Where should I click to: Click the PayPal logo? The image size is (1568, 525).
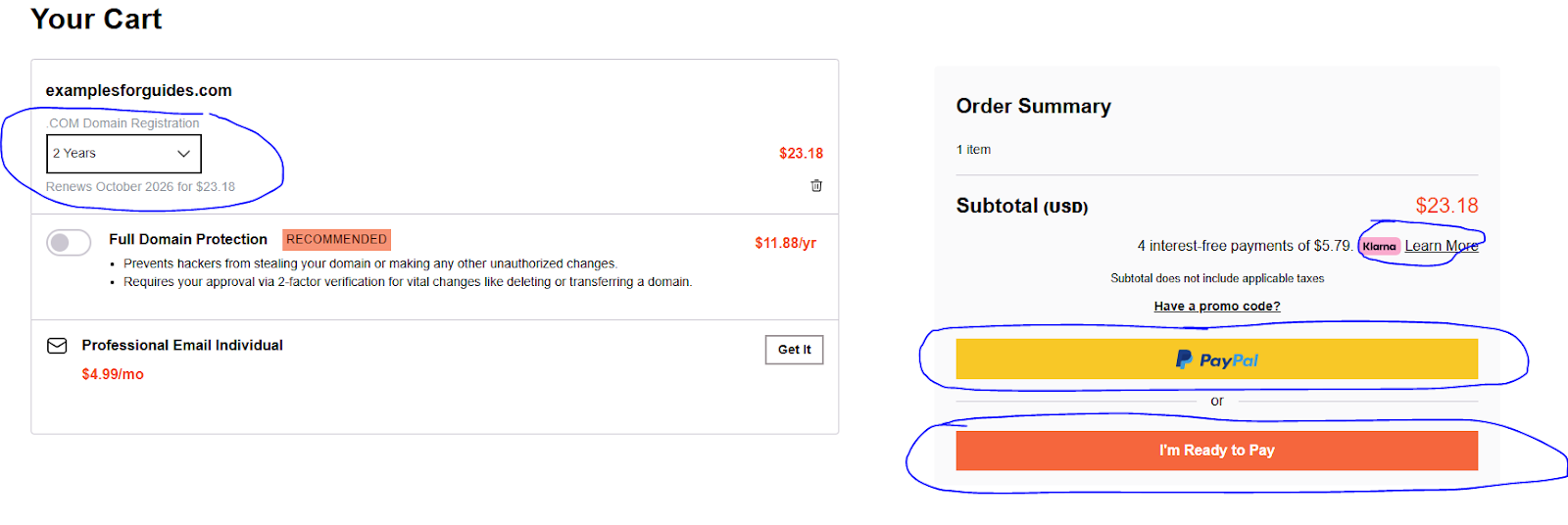coord(1216,360)
